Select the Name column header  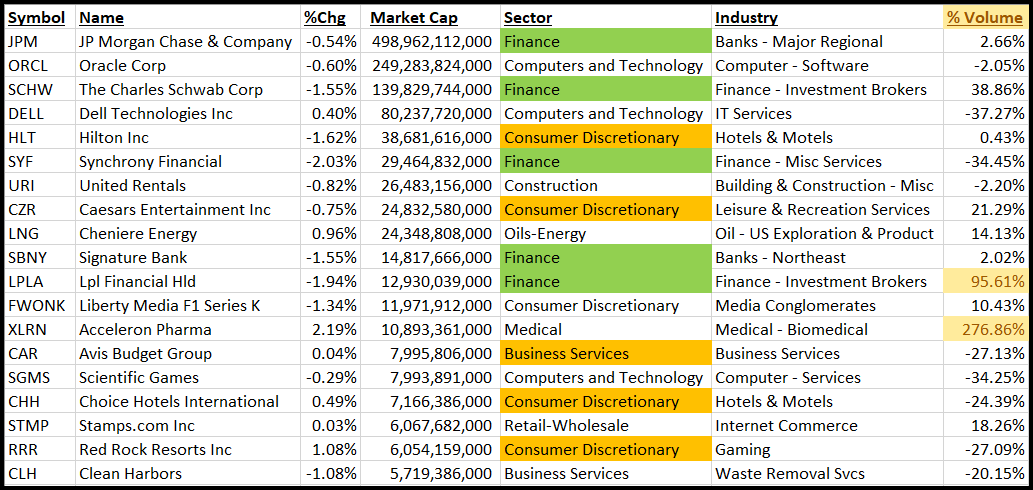click(x=101, y=18)
